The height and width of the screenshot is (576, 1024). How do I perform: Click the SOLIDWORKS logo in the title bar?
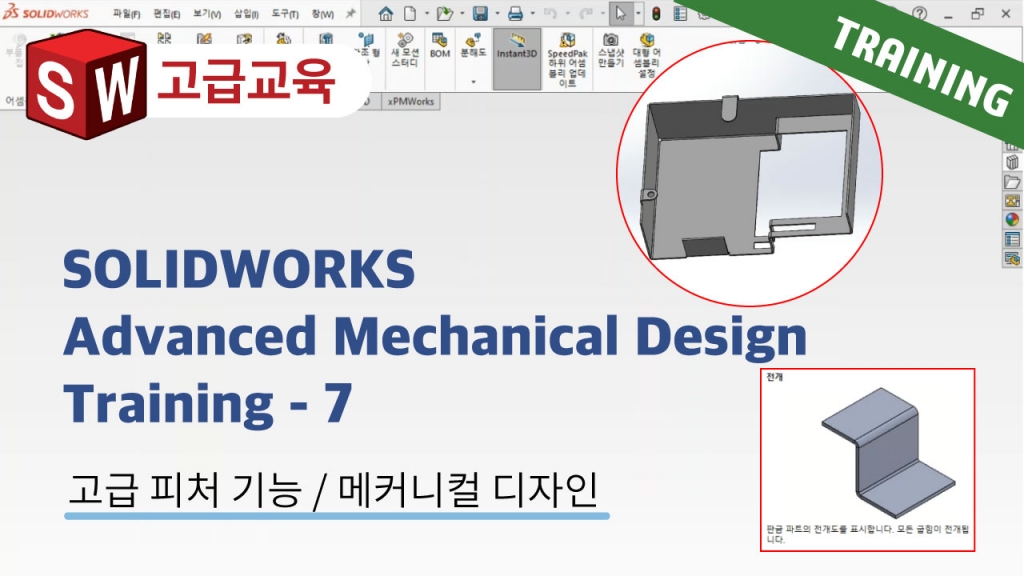click(x=46, y=13)
